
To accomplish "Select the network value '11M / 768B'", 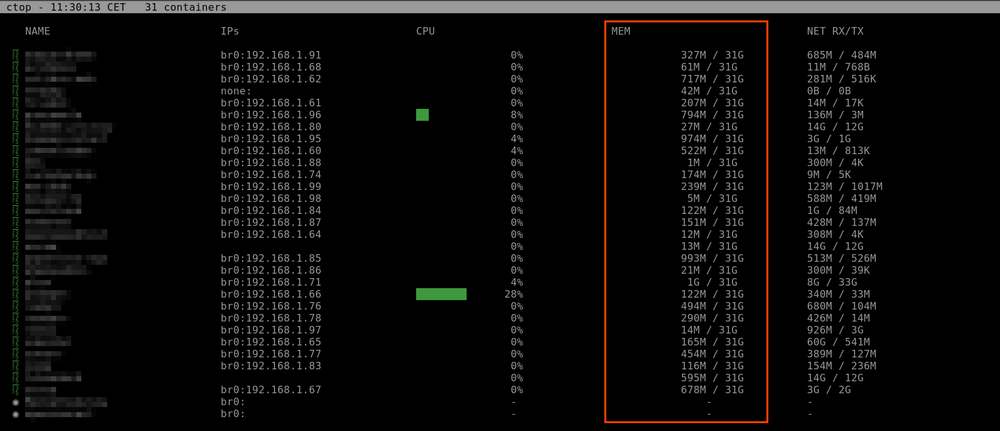I will pyautogui.click(x=839, y=67).
